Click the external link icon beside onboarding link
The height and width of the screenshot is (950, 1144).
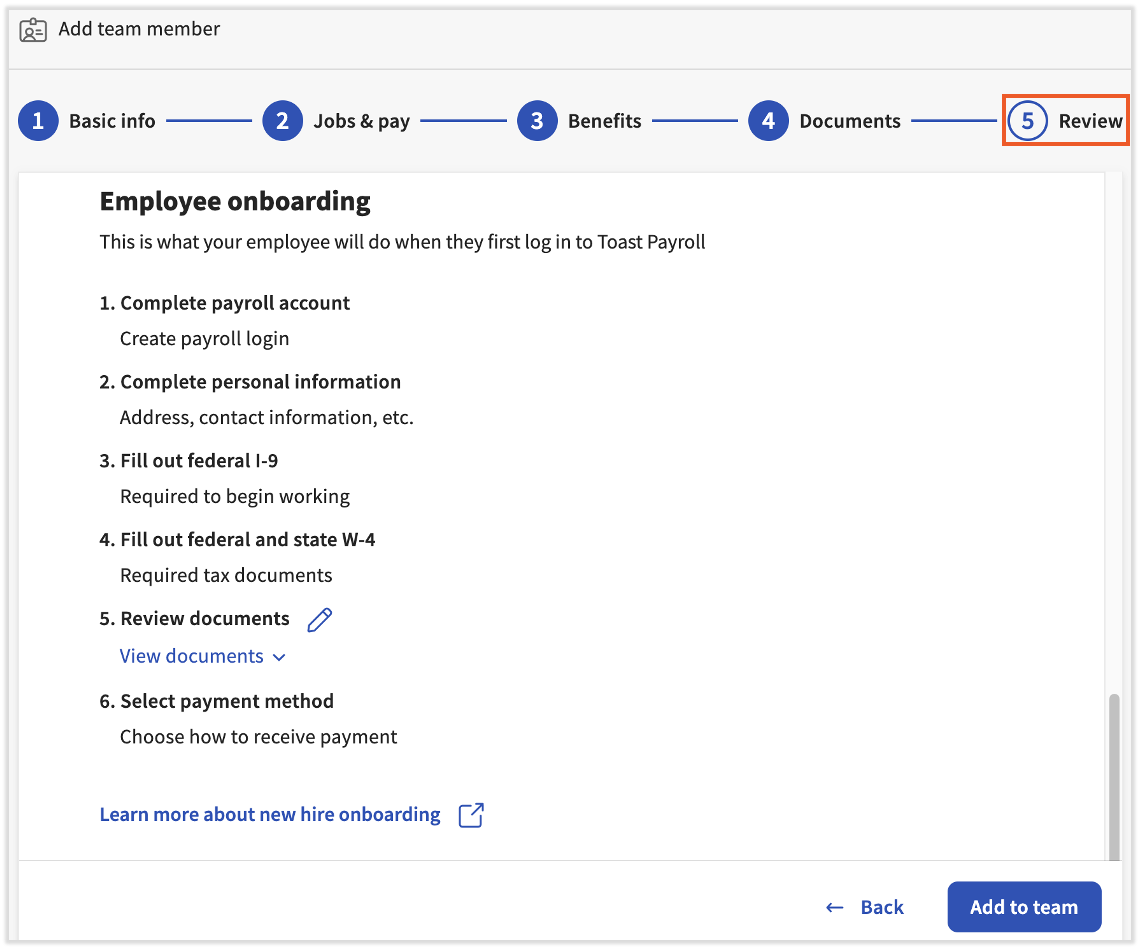point(470,814)
